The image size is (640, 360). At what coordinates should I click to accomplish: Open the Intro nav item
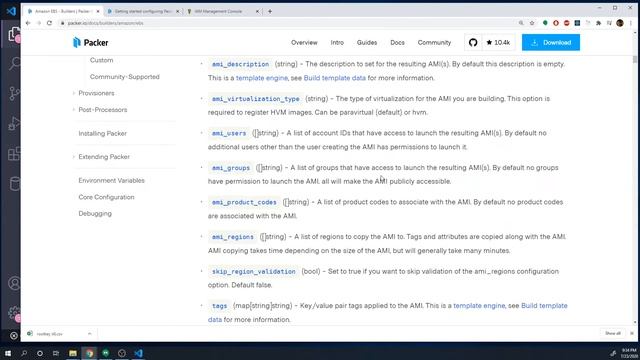click(x=337, y=42)
